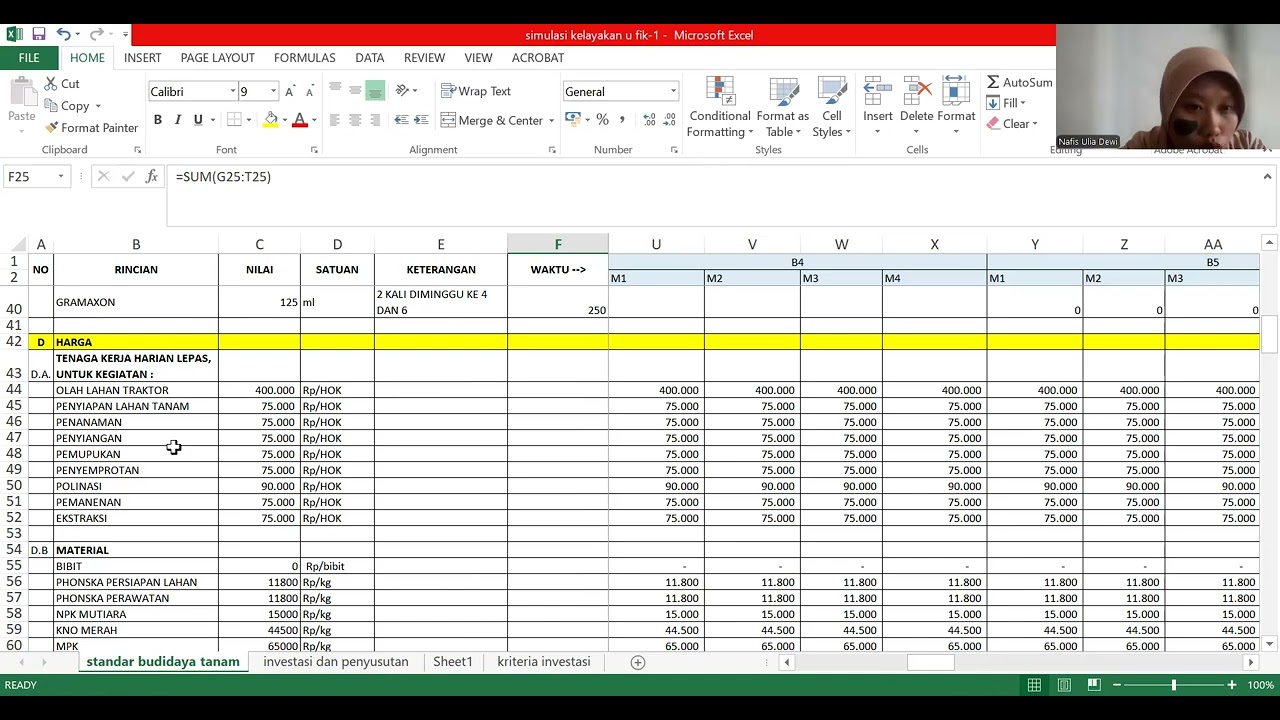
Task: Open the kriteria investasi sheet tab
Action: click(544, 662)
